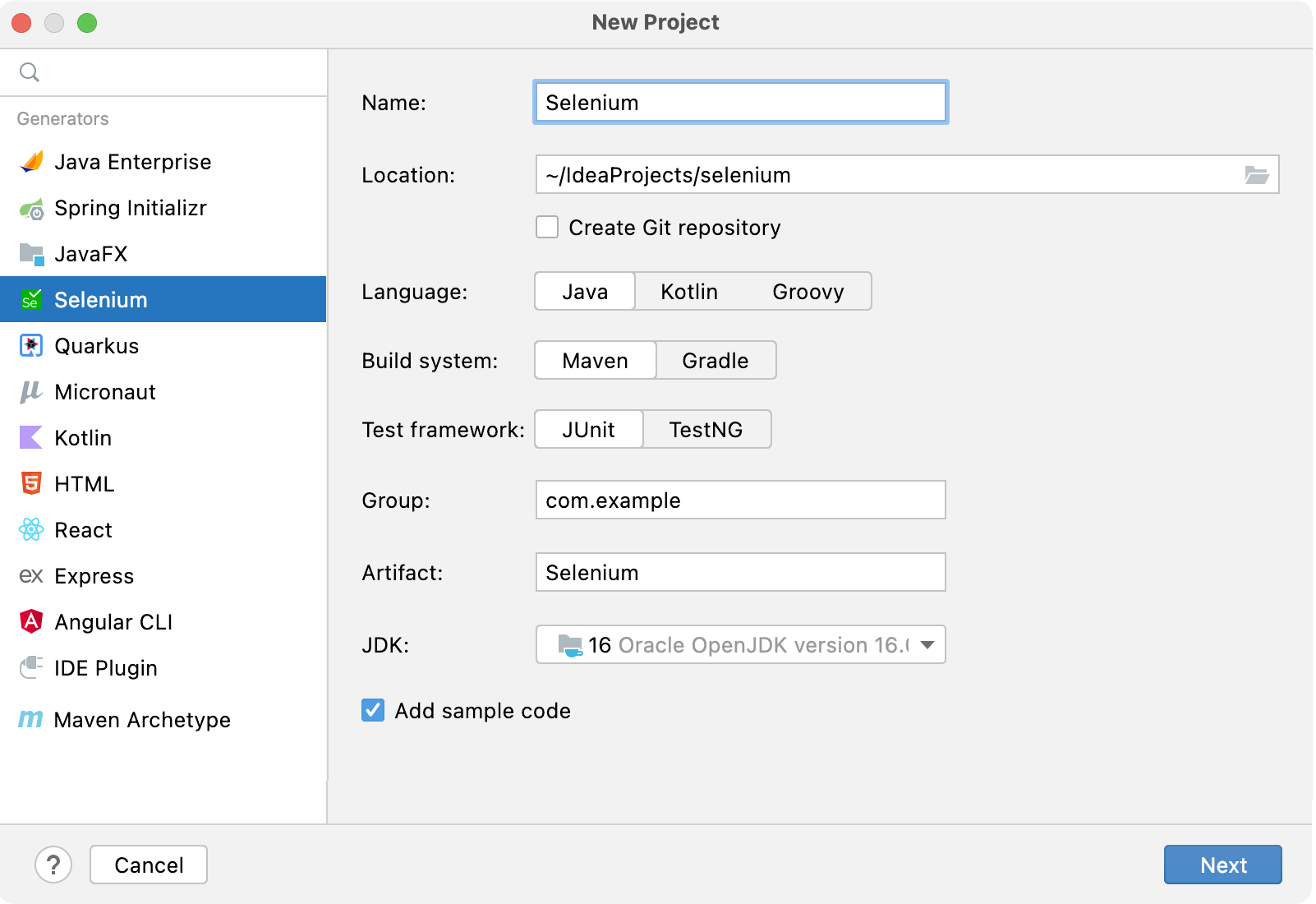This screenshot has width=1316, height=904.
Task: Select JUnit test framework
Action: (x=589, y=430)
